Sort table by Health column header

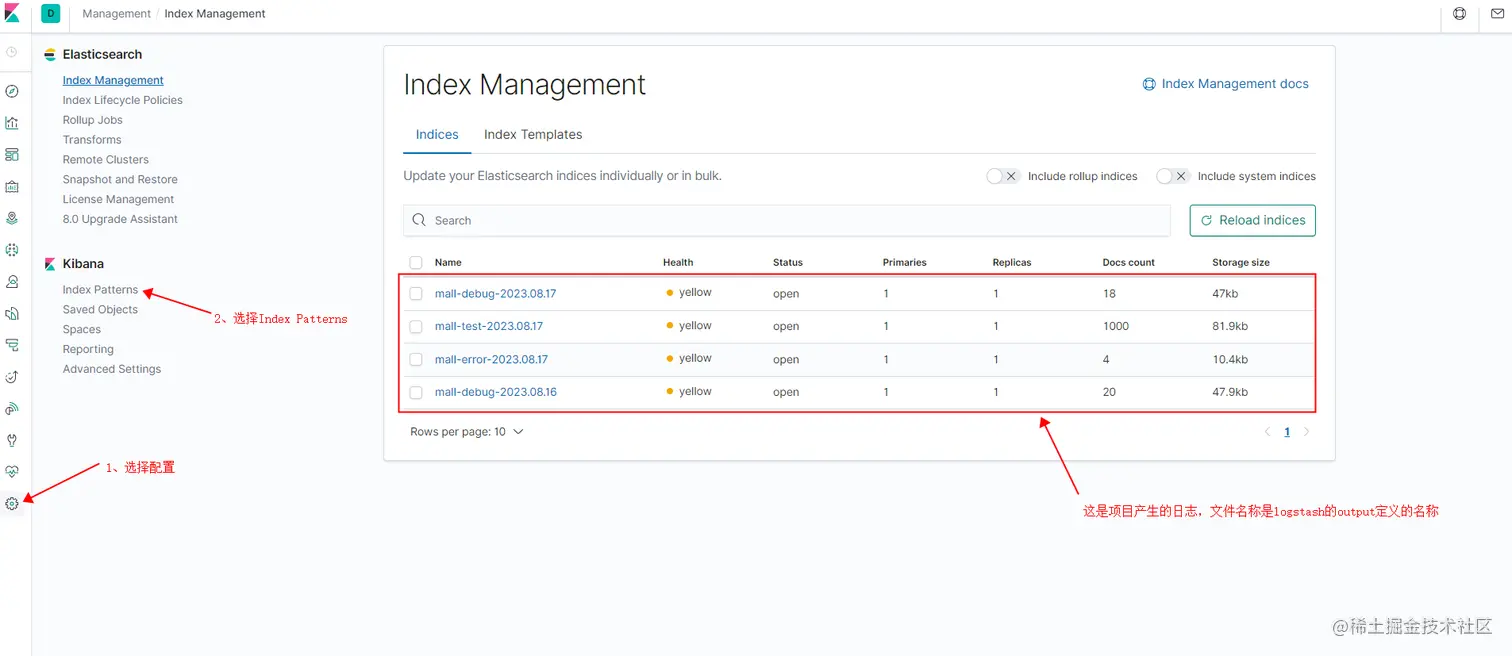[x=678, y=262]
